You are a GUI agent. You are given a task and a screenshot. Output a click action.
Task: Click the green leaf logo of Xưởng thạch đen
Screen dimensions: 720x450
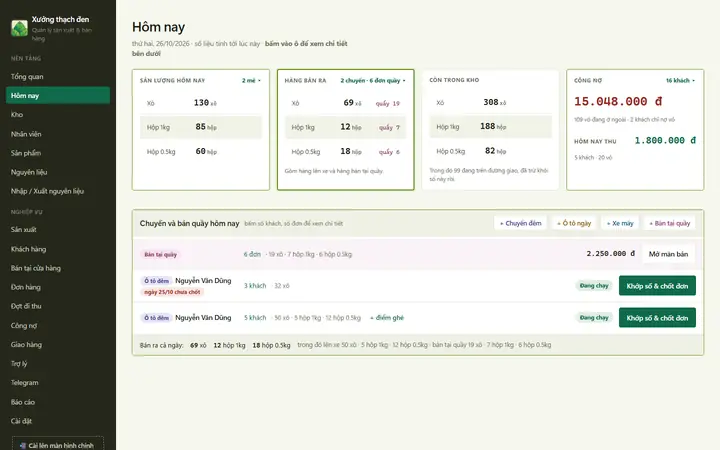click(19, 28)
